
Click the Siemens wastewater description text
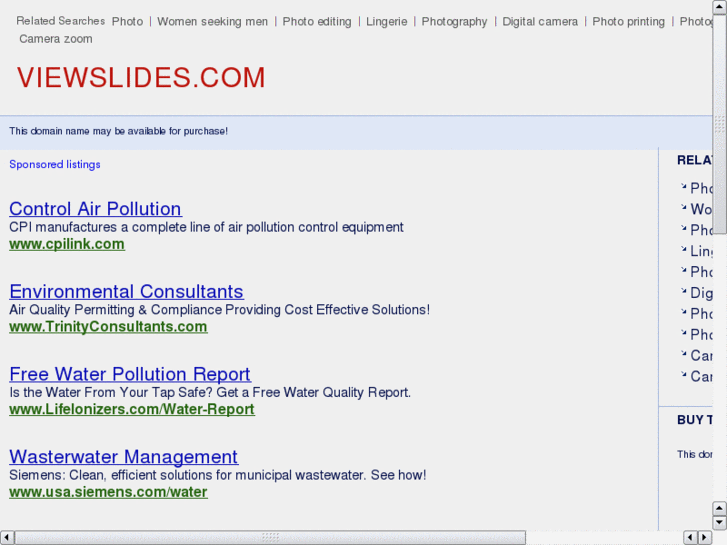(217, 475)
